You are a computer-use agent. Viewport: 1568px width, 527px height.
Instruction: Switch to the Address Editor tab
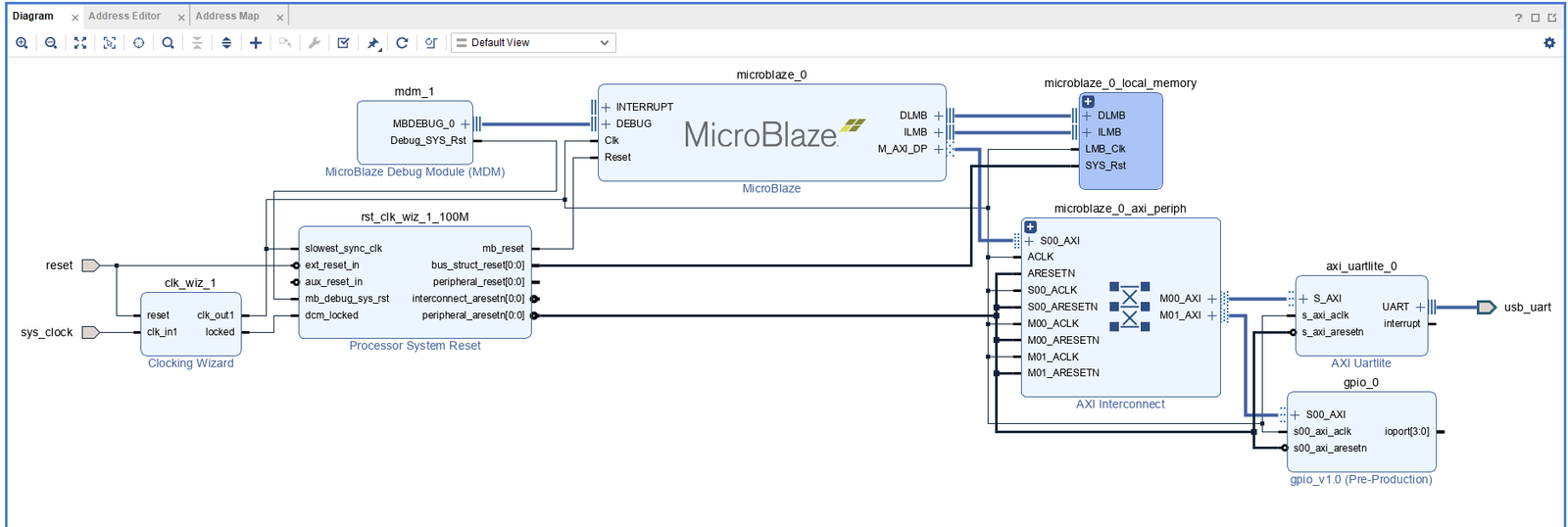coord(124,17)
